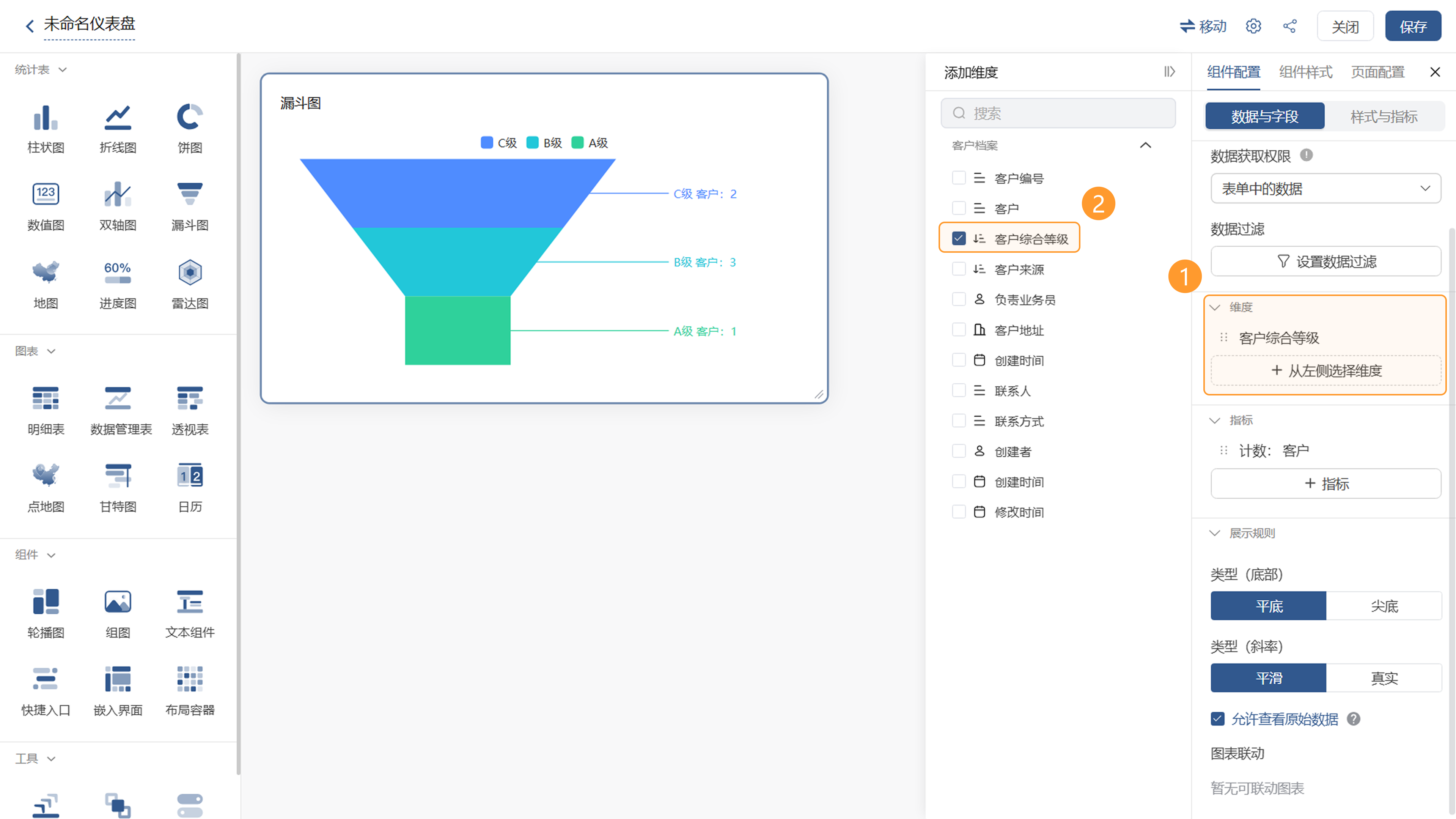Check the 客户地址 dimension checkbox
The height and width of the screenshot is (819, 1456).
tap(959, 329)
